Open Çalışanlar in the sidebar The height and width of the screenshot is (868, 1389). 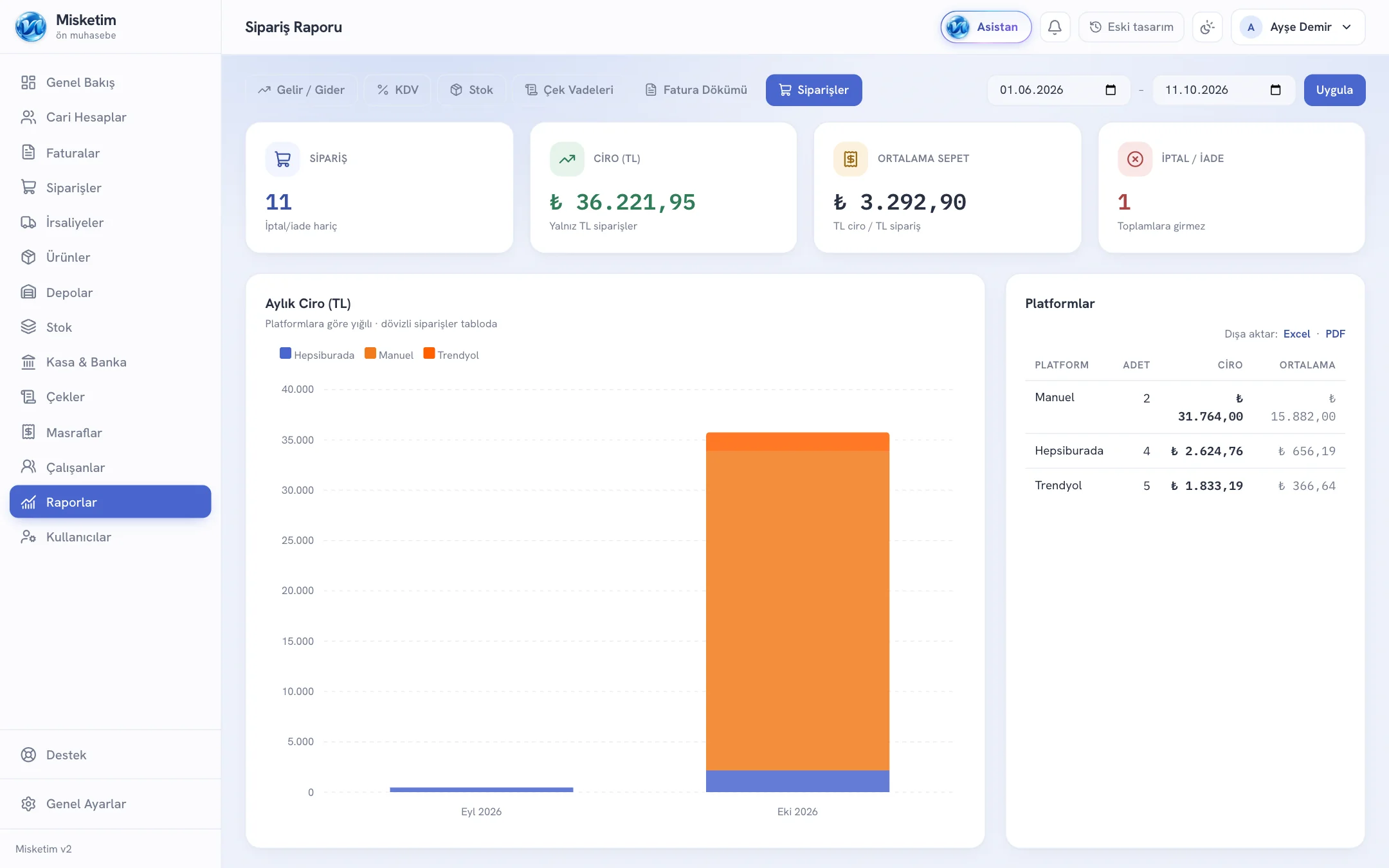point(110,467)
